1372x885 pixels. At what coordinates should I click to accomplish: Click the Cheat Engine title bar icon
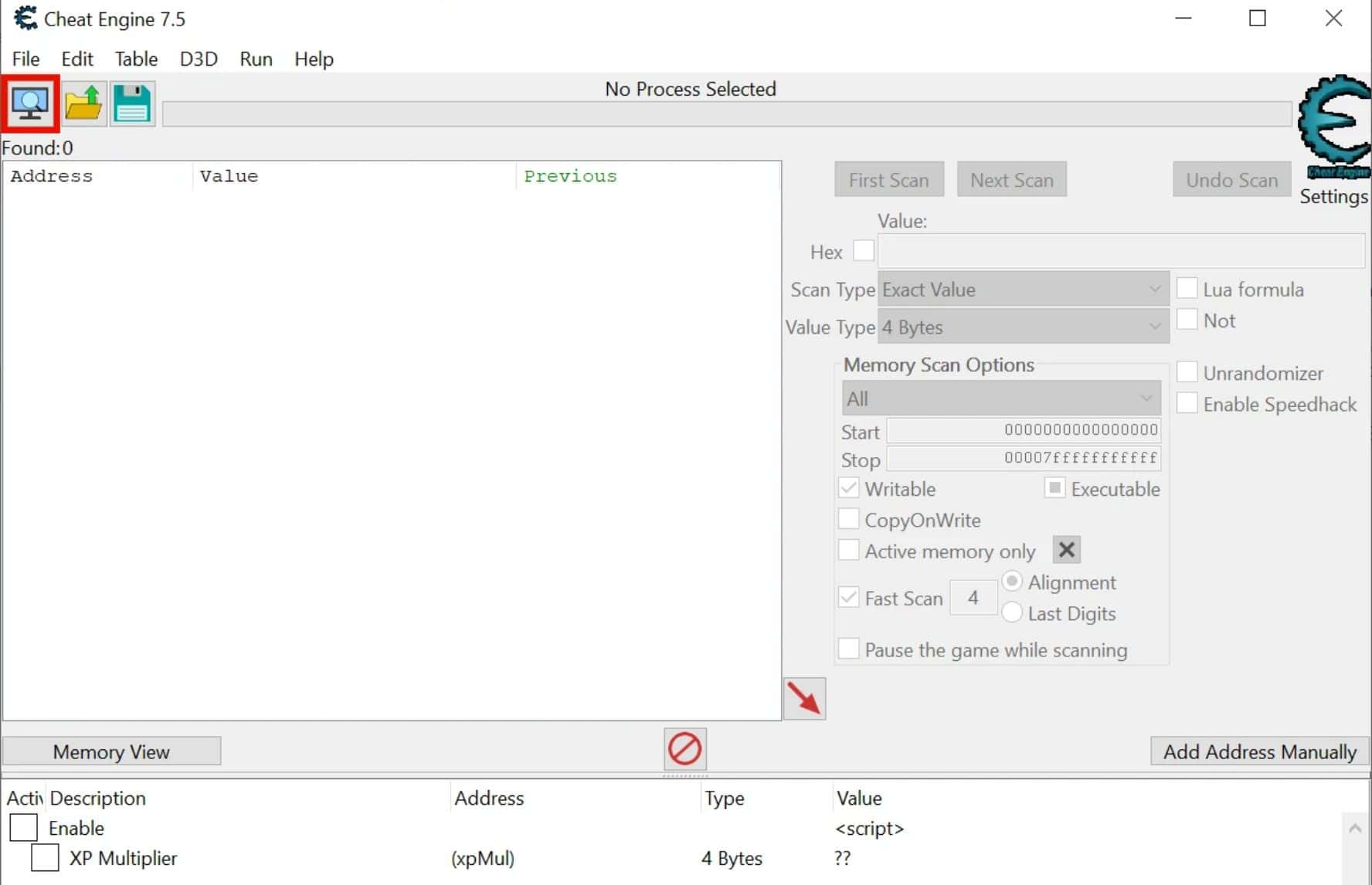pos(25,19)
